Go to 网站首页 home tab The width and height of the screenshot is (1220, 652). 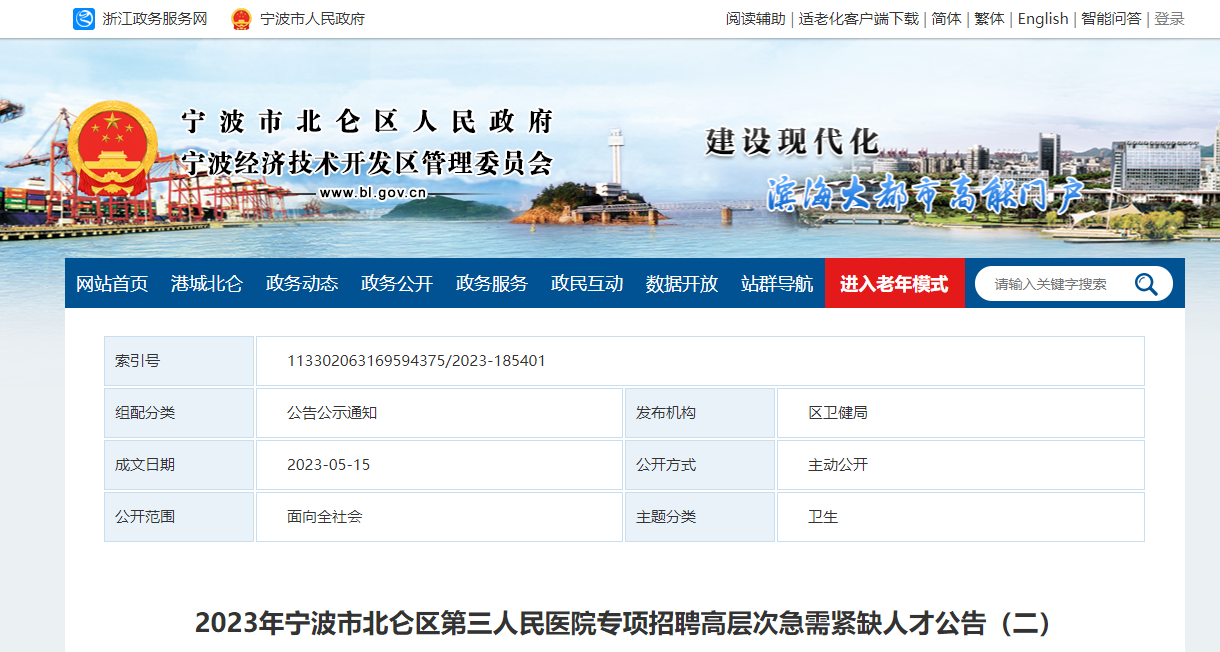pyautogui.click(x=112, y=284)
